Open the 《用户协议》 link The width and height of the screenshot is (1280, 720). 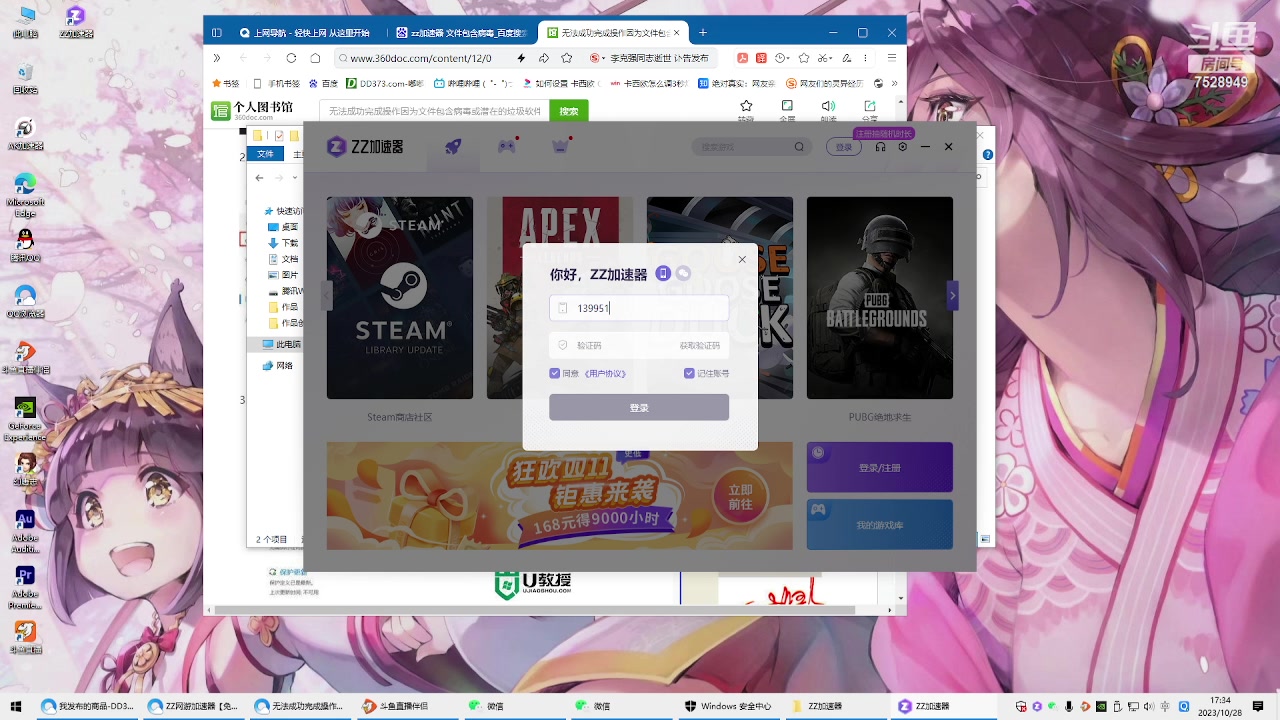(x=605, y=373)
